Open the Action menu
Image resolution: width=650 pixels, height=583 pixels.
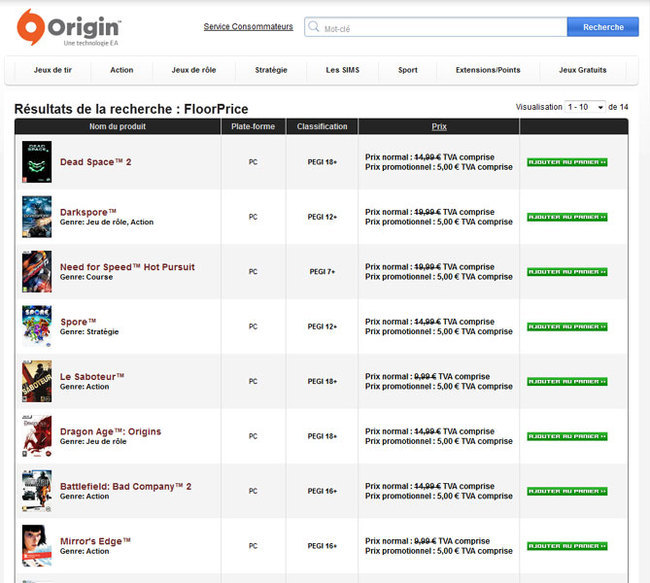[121, 70]
